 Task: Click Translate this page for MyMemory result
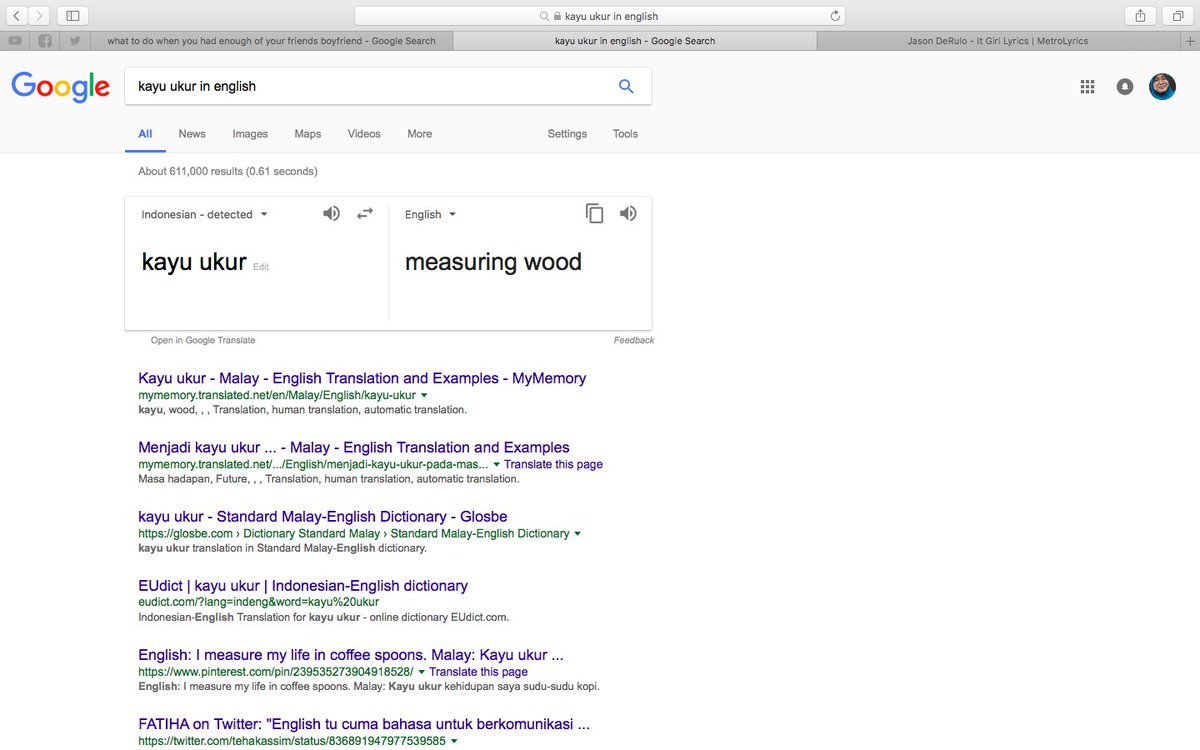(x=553, y=465)
